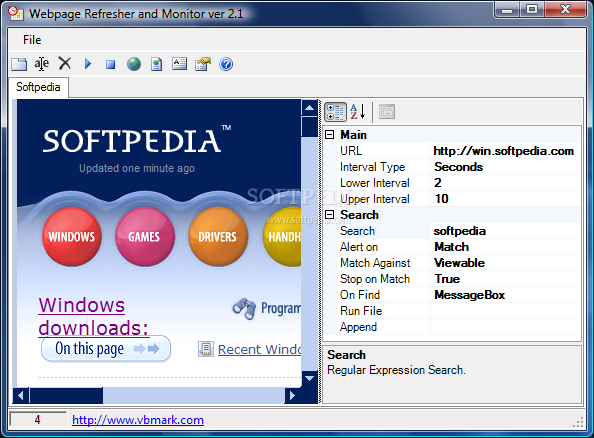Edit the Lower Interval value 2
Viewport: 594px width, 438px height.
[505, 183]
